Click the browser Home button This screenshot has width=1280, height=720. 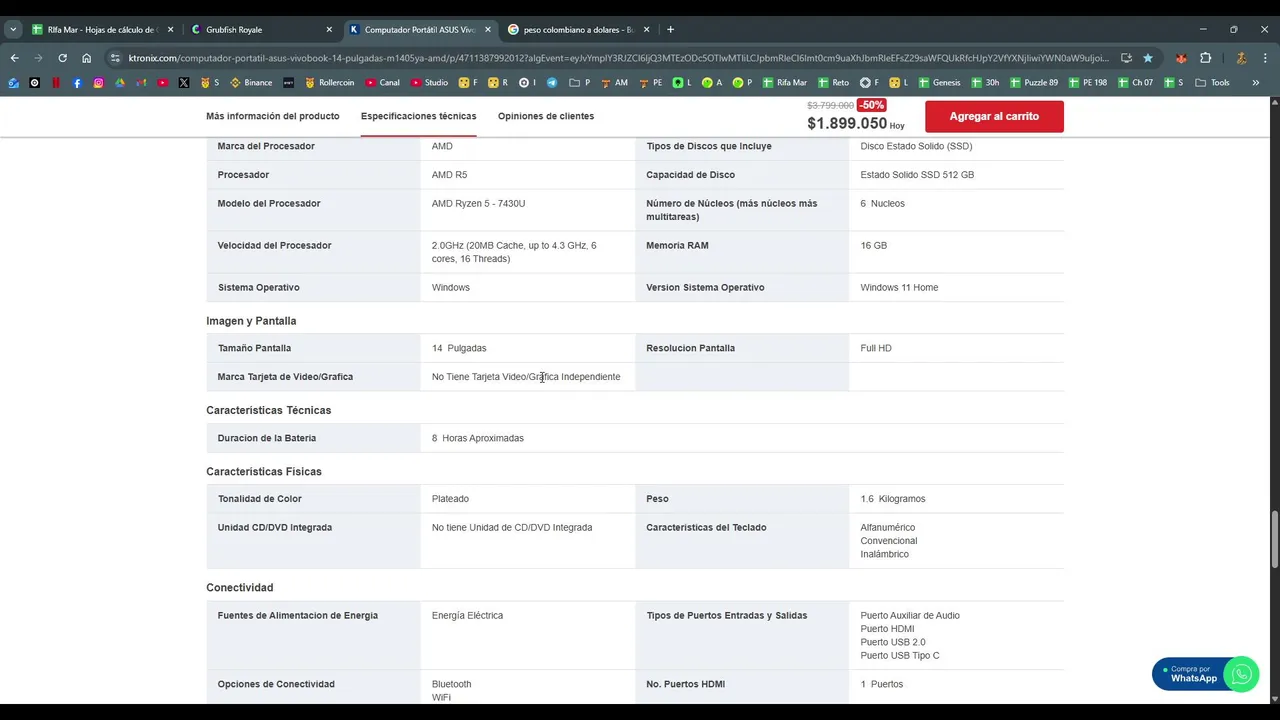pos(87,58)
